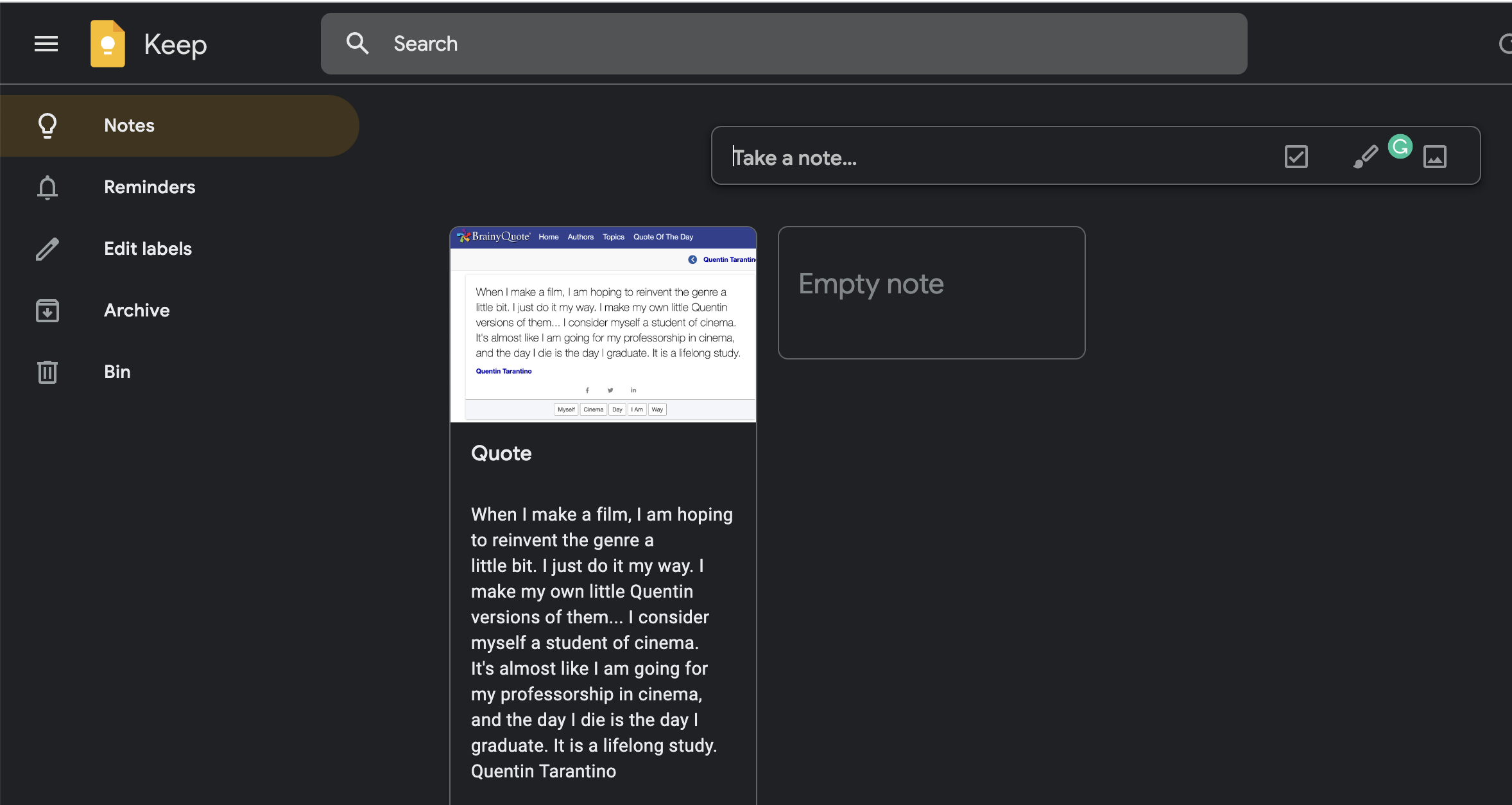This screenshot has width=1512, height=805.
Task: Click the Take a note field
Action: pyautogui.click(x=963, y=157)
